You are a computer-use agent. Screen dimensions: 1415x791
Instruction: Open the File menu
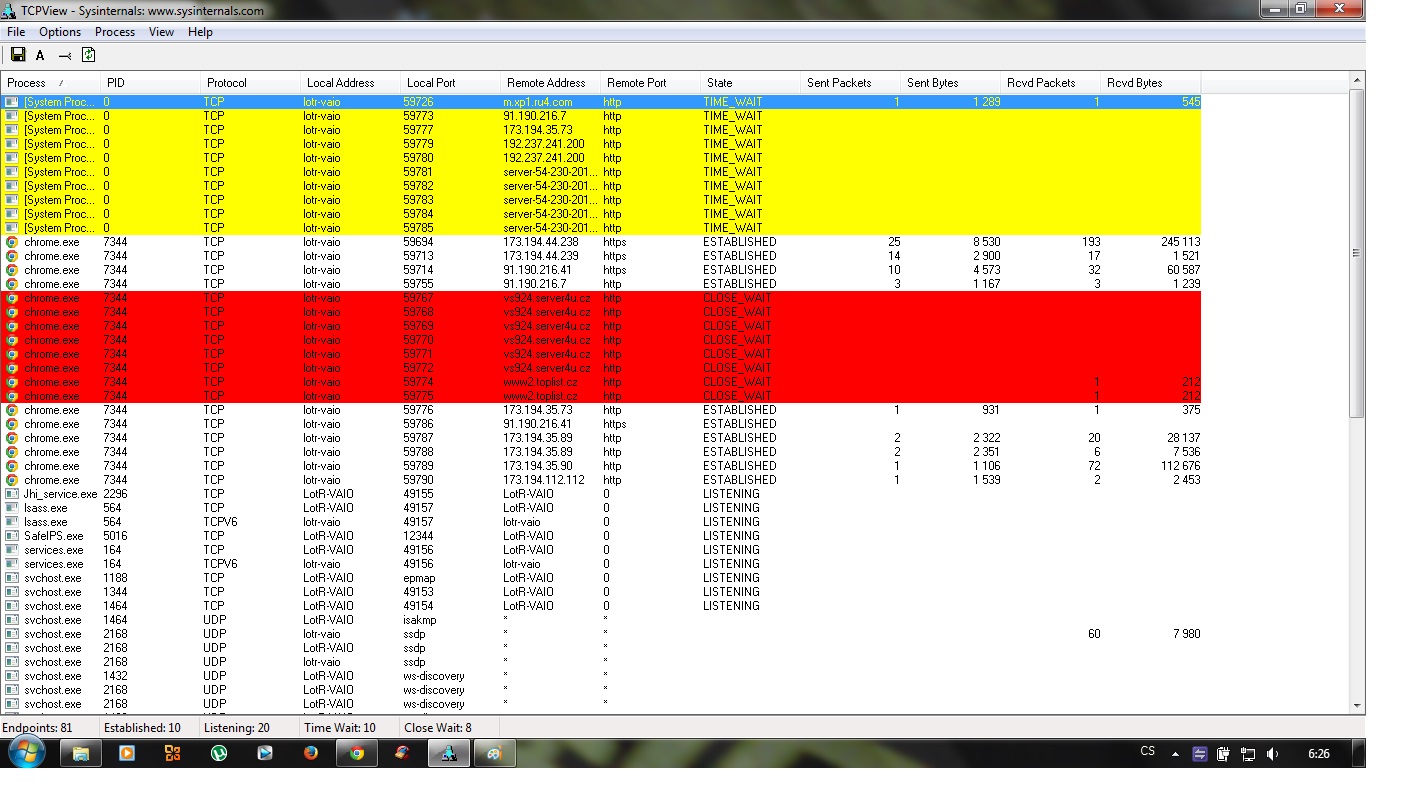(x=16, y=32)
